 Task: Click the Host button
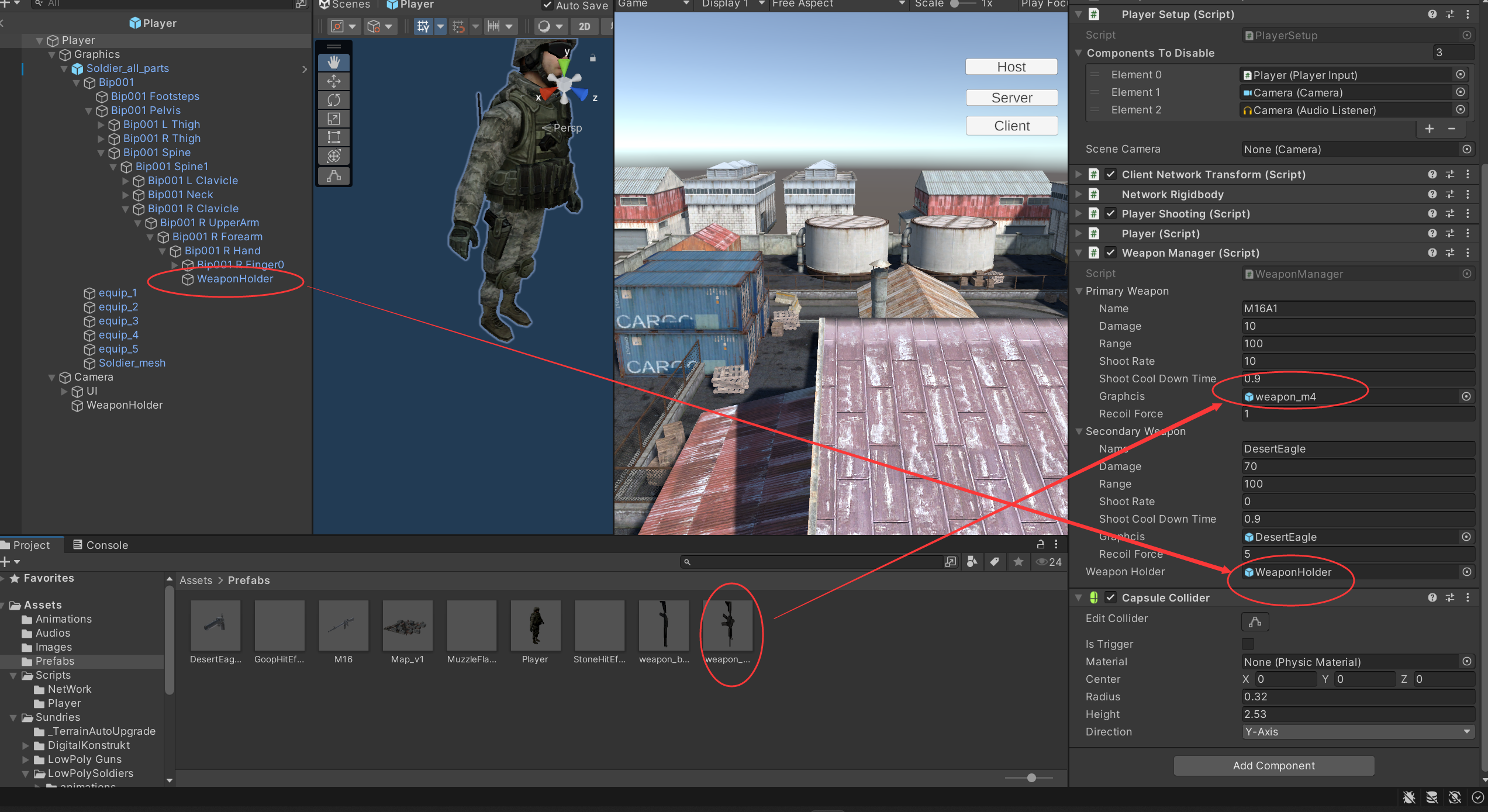[1011, 67]
